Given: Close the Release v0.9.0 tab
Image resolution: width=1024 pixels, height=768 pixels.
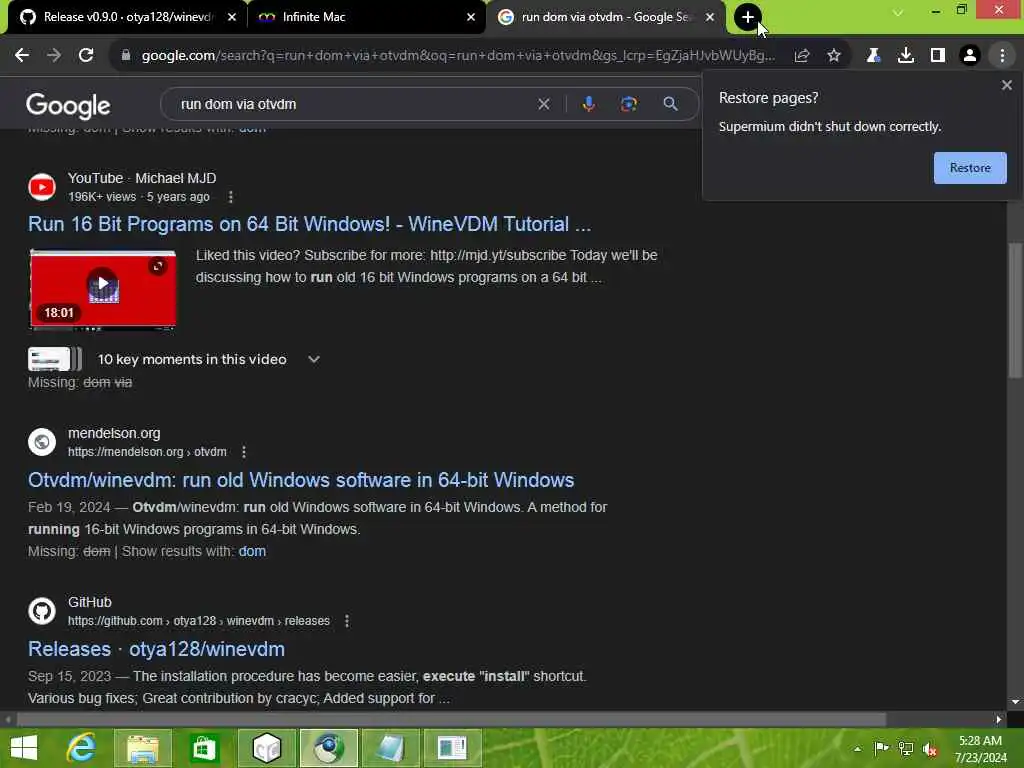Looking at the screenshot, I should 232,17.
